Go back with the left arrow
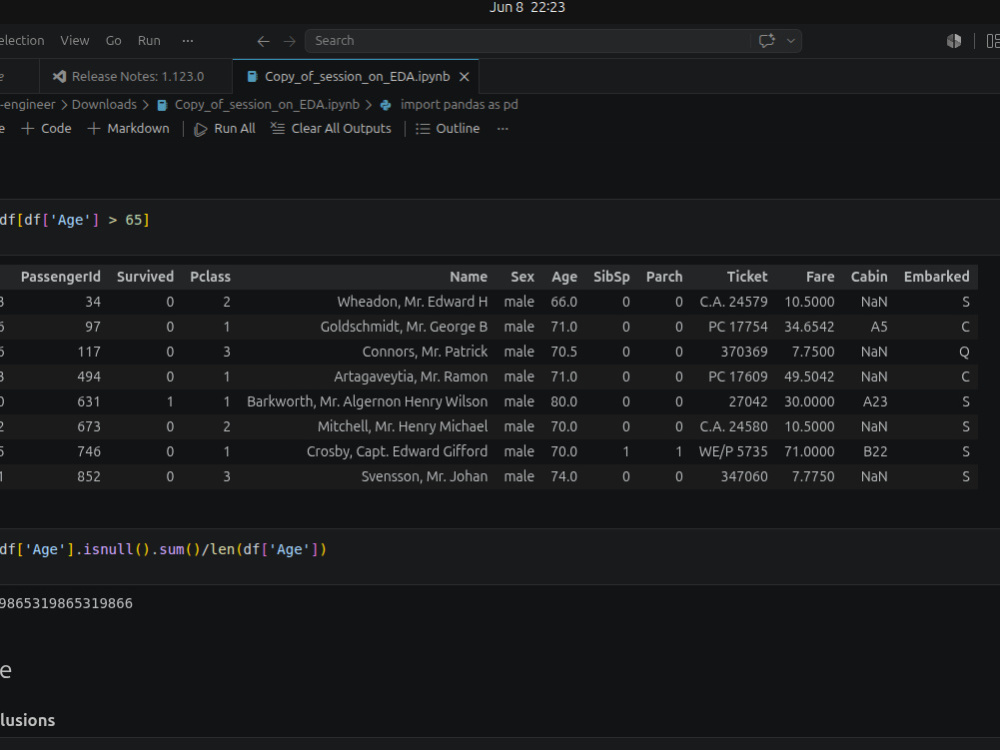The width and height of the screenshot is (1000, 750). pyautogui.click(x=263, y=41)
